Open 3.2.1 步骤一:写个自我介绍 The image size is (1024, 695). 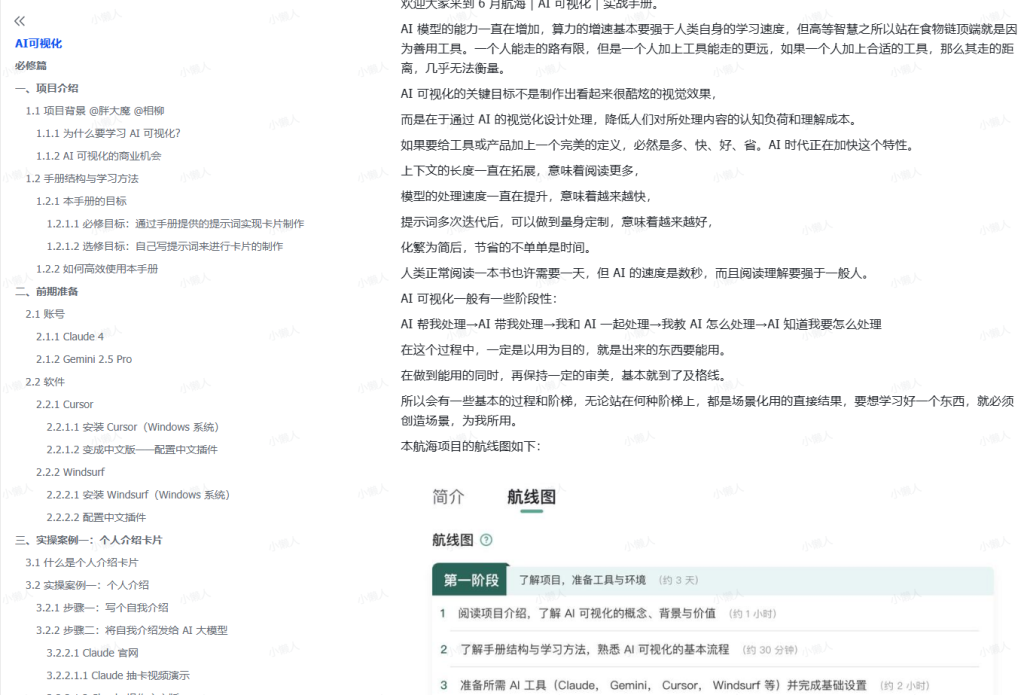[x=102, y=608]
